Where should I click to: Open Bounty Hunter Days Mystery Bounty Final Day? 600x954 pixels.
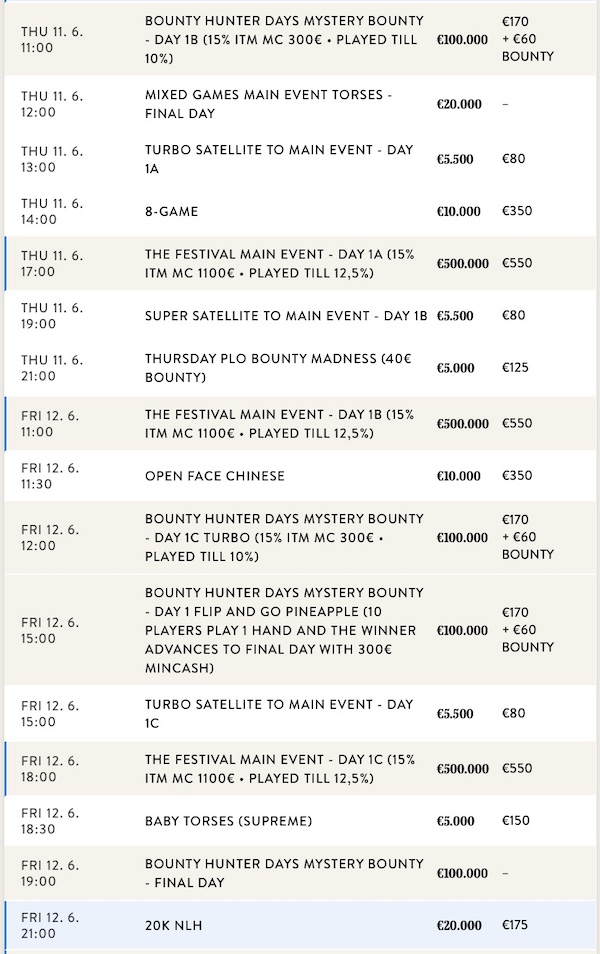(x=300, y=873)
